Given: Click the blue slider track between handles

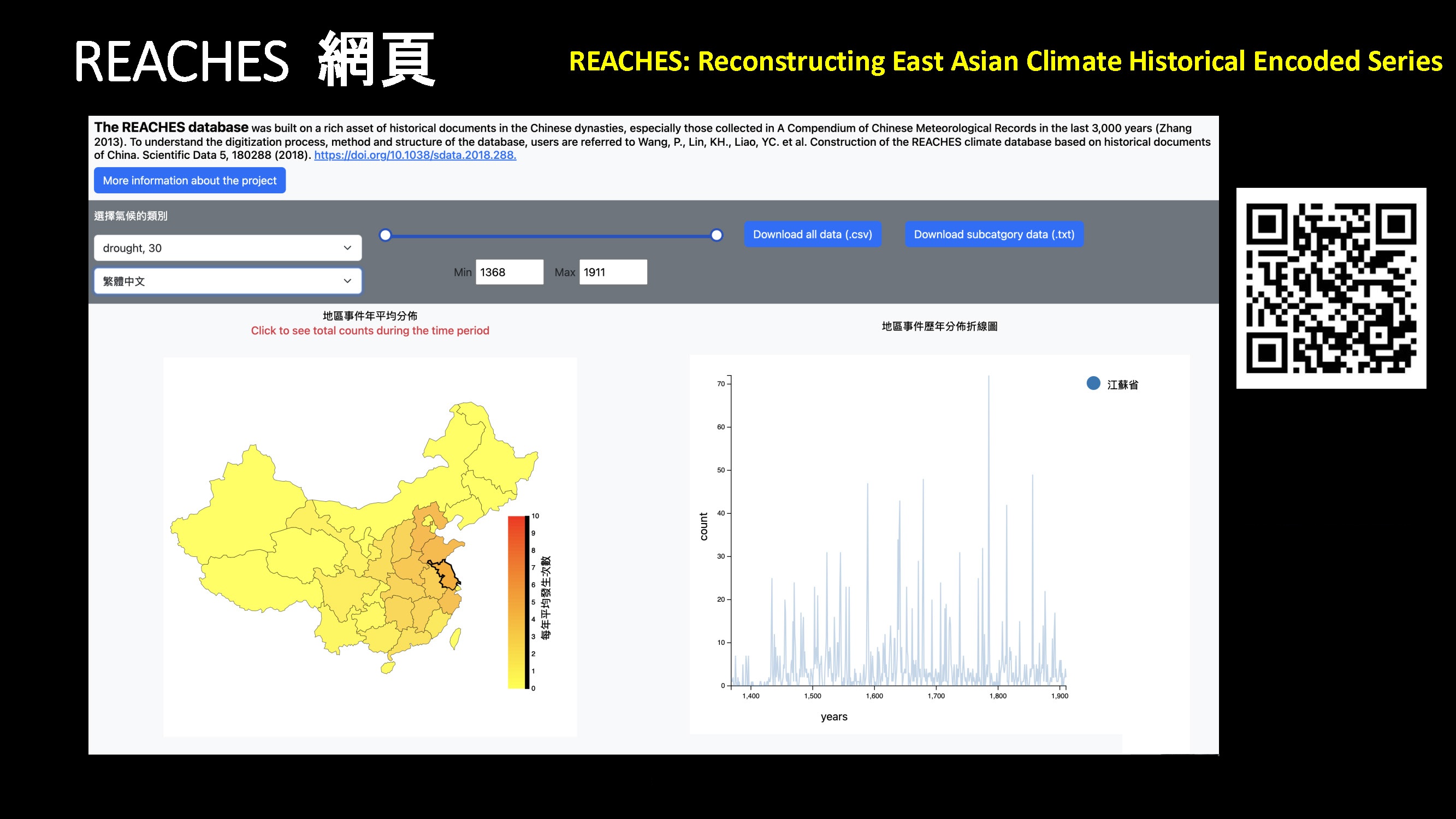Looking at the screenshot, I should [551, 236].
